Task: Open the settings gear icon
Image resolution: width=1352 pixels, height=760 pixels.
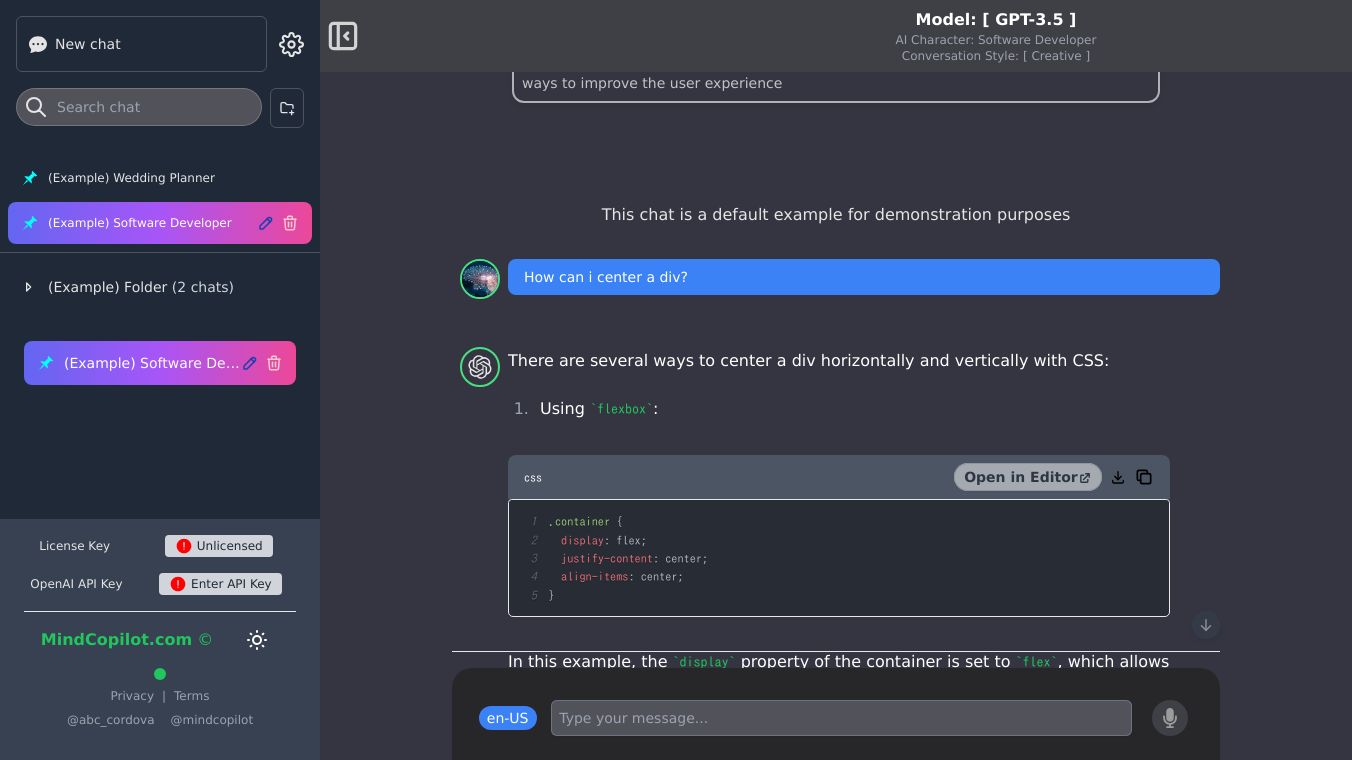Action: (x=291, y=44)
